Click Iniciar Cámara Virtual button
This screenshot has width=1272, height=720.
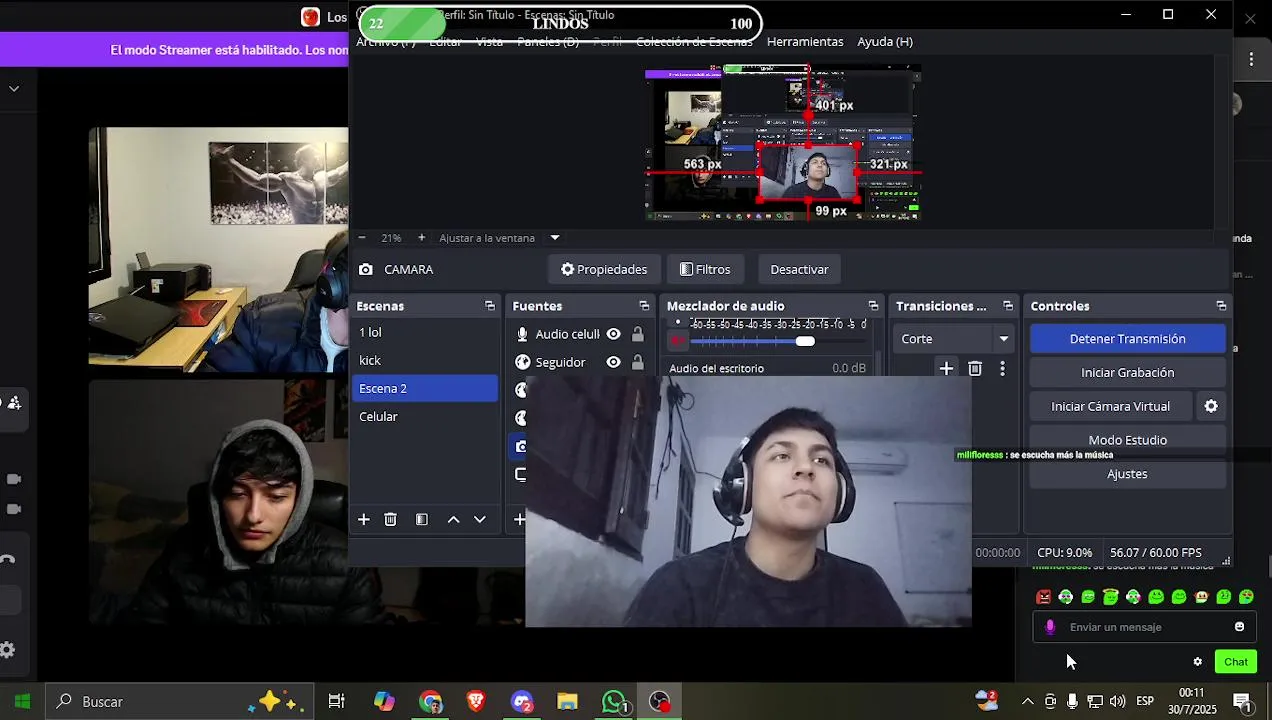1110,406
